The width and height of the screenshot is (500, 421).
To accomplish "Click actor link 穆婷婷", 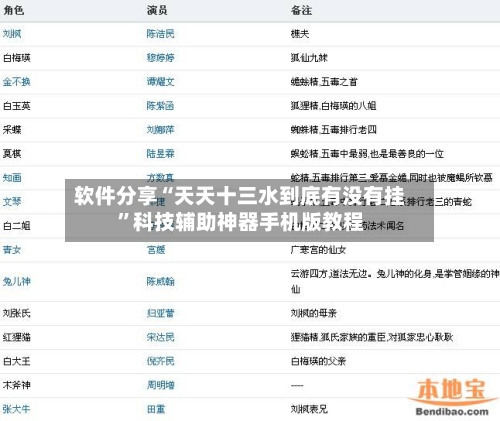I will click(x=160, y=58).
